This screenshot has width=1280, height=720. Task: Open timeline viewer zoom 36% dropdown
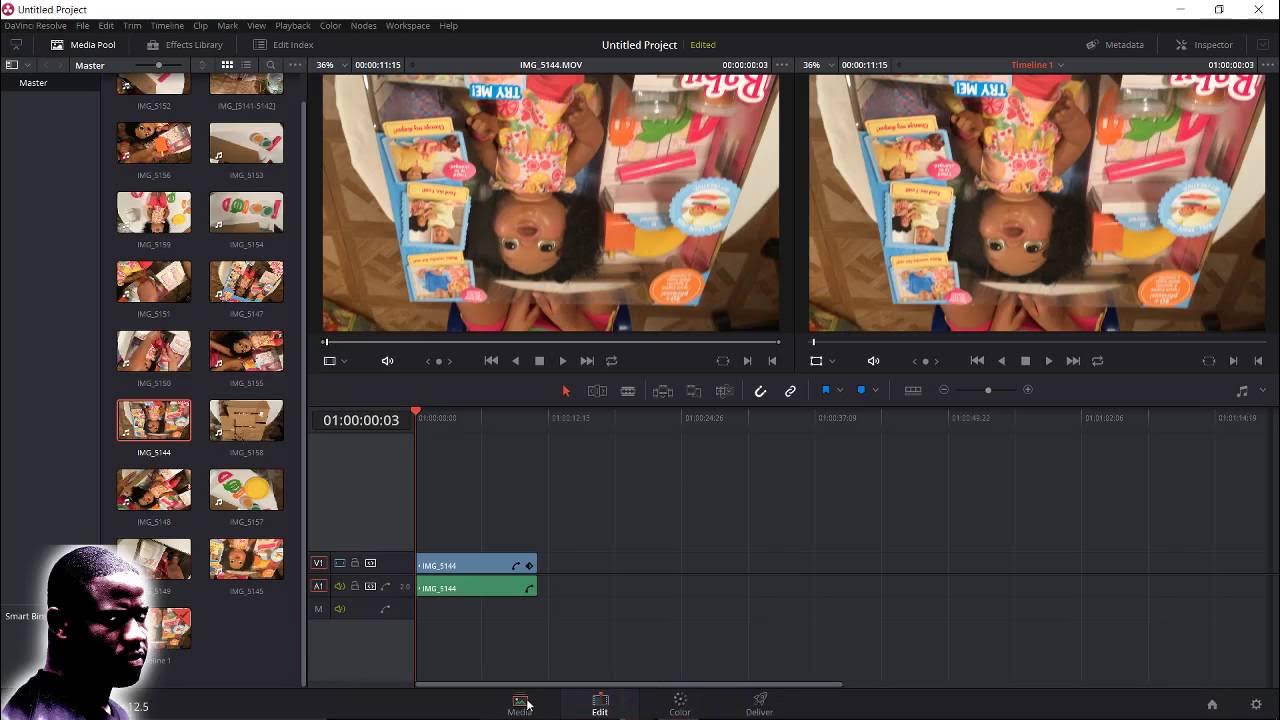click(x=819, y=65)
